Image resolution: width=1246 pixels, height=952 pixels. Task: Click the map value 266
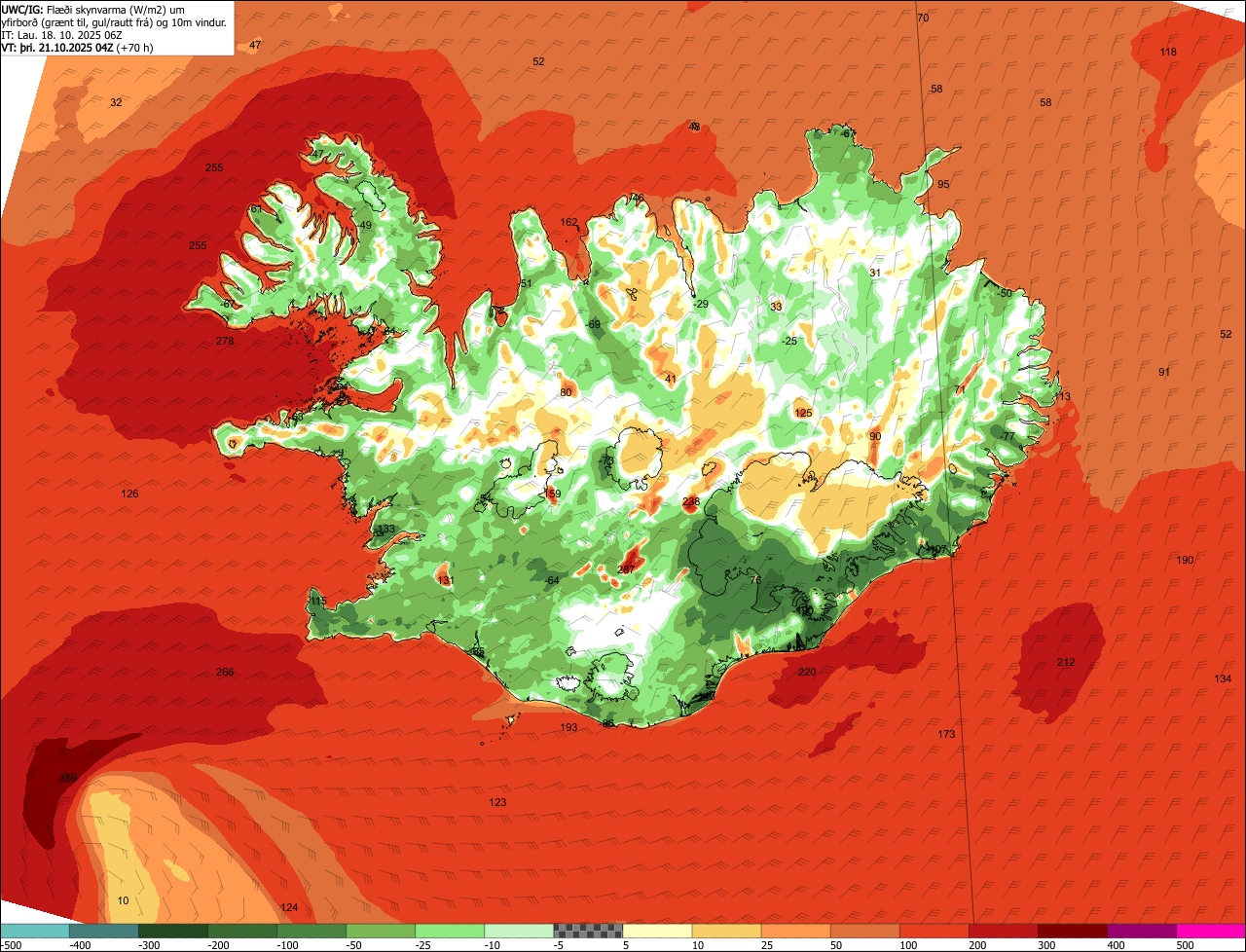225,673
